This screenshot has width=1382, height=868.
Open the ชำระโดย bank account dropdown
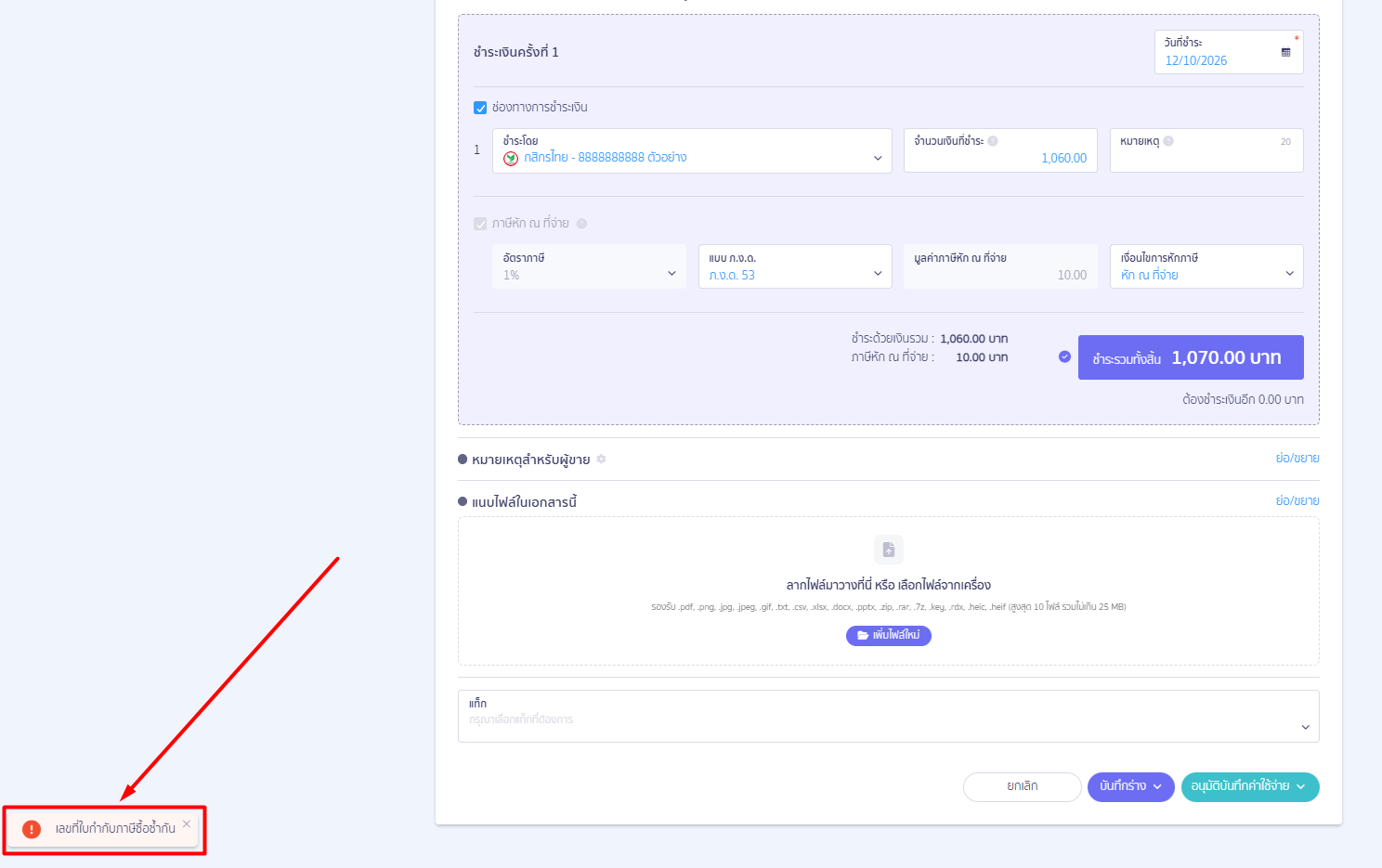click(692, 150)
